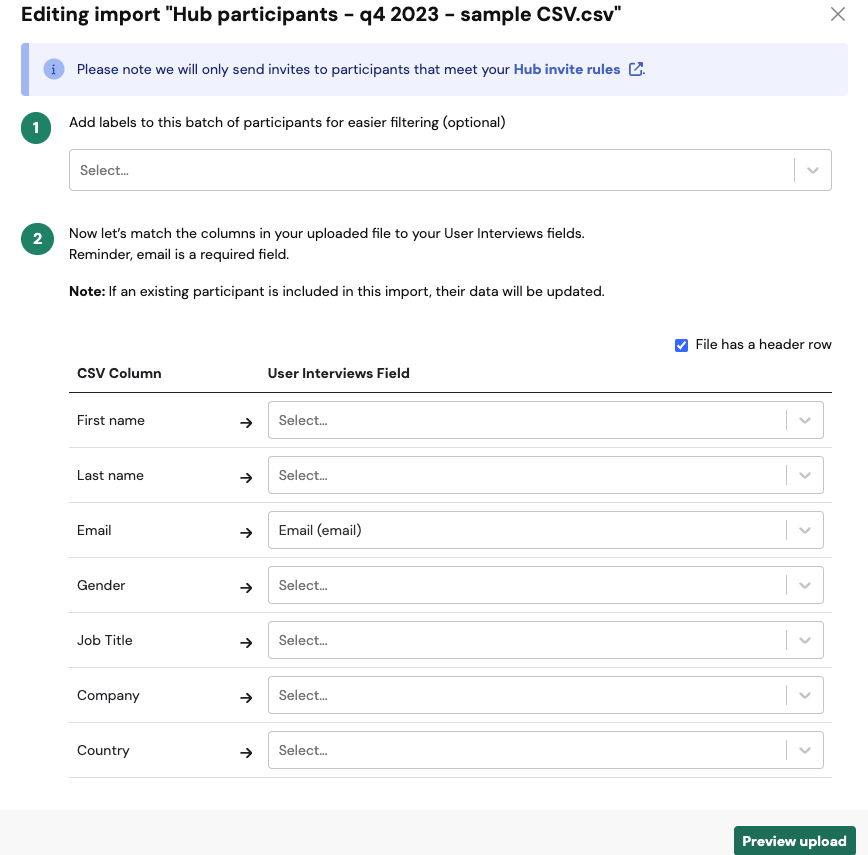Viewport: 868px width, 855px height.
Task: Click the arrow icon beside Email
Action: (246, 532)
